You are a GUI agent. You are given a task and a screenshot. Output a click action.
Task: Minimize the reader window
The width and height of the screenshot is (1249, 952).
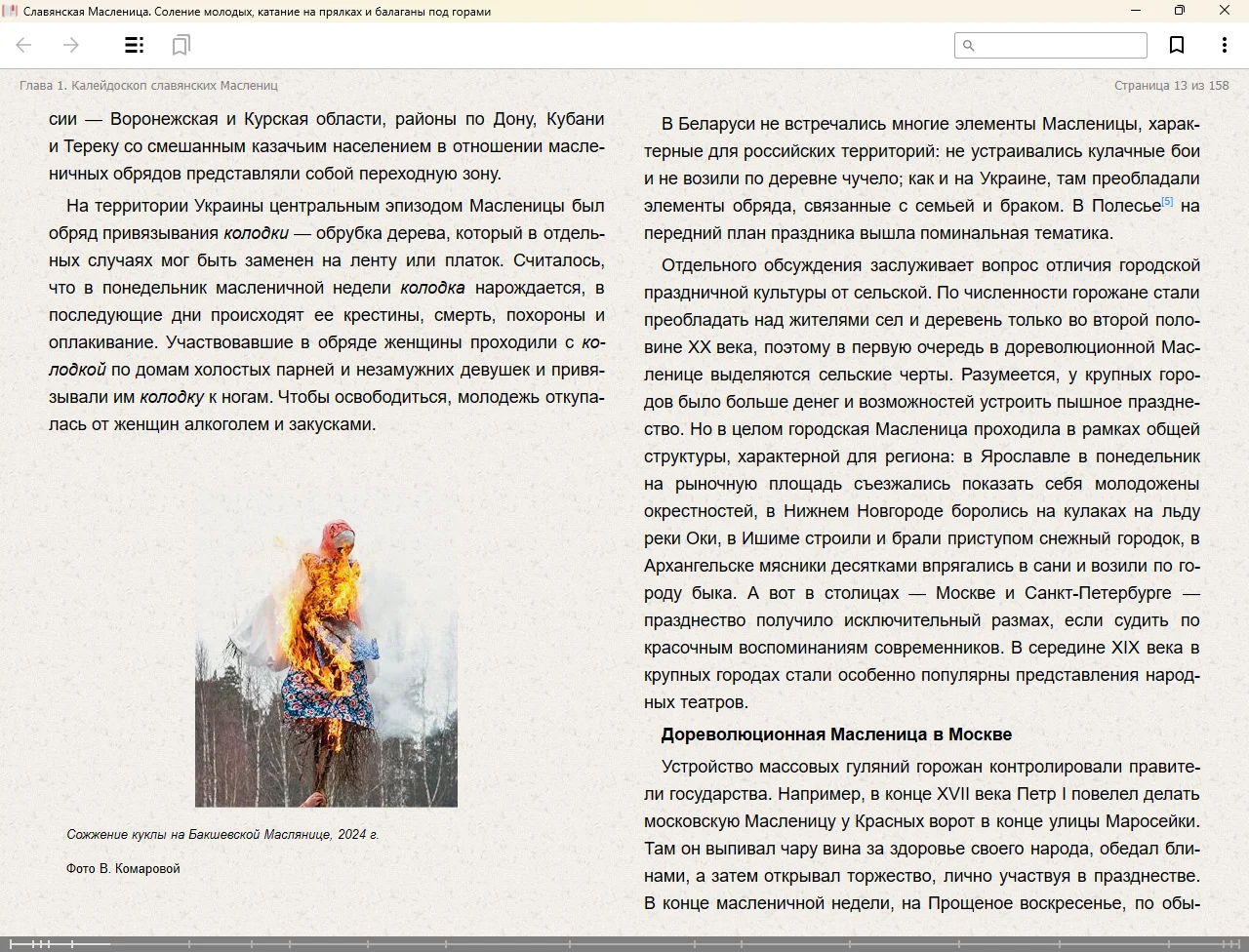[x=1136, y=11]
